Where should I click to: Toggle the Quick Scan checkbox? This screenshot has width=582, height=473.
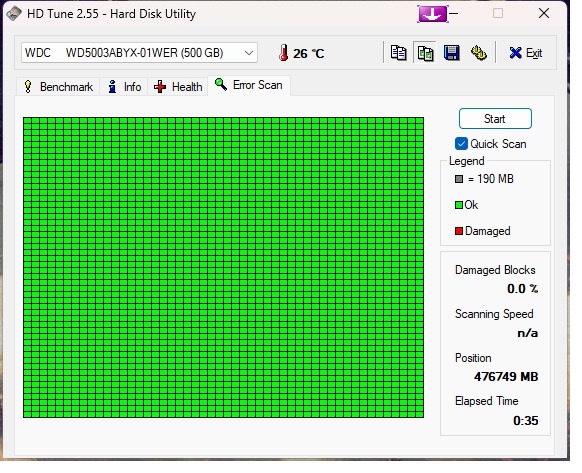461,144
